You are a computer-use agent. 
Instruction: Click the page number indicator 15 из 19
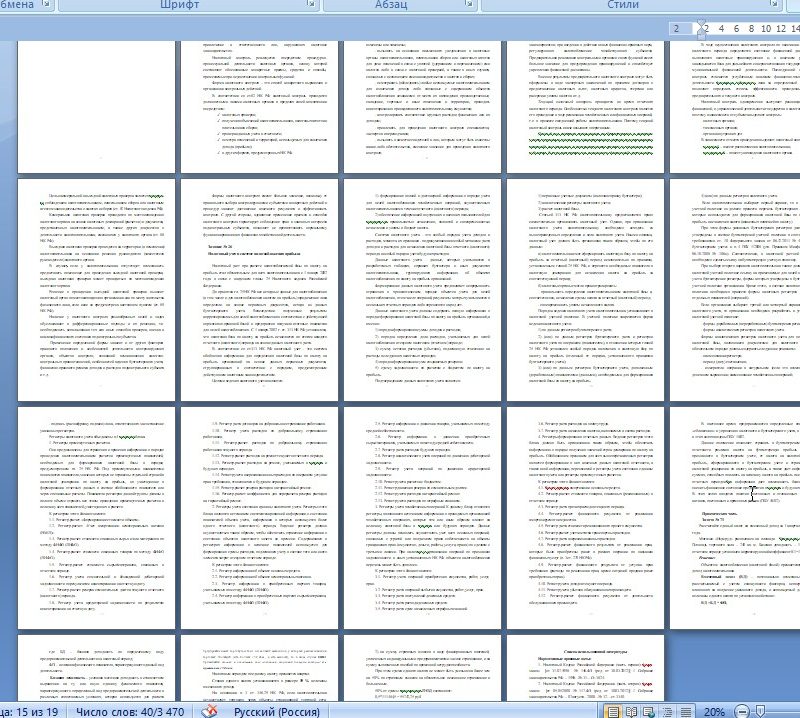(31, 709)
